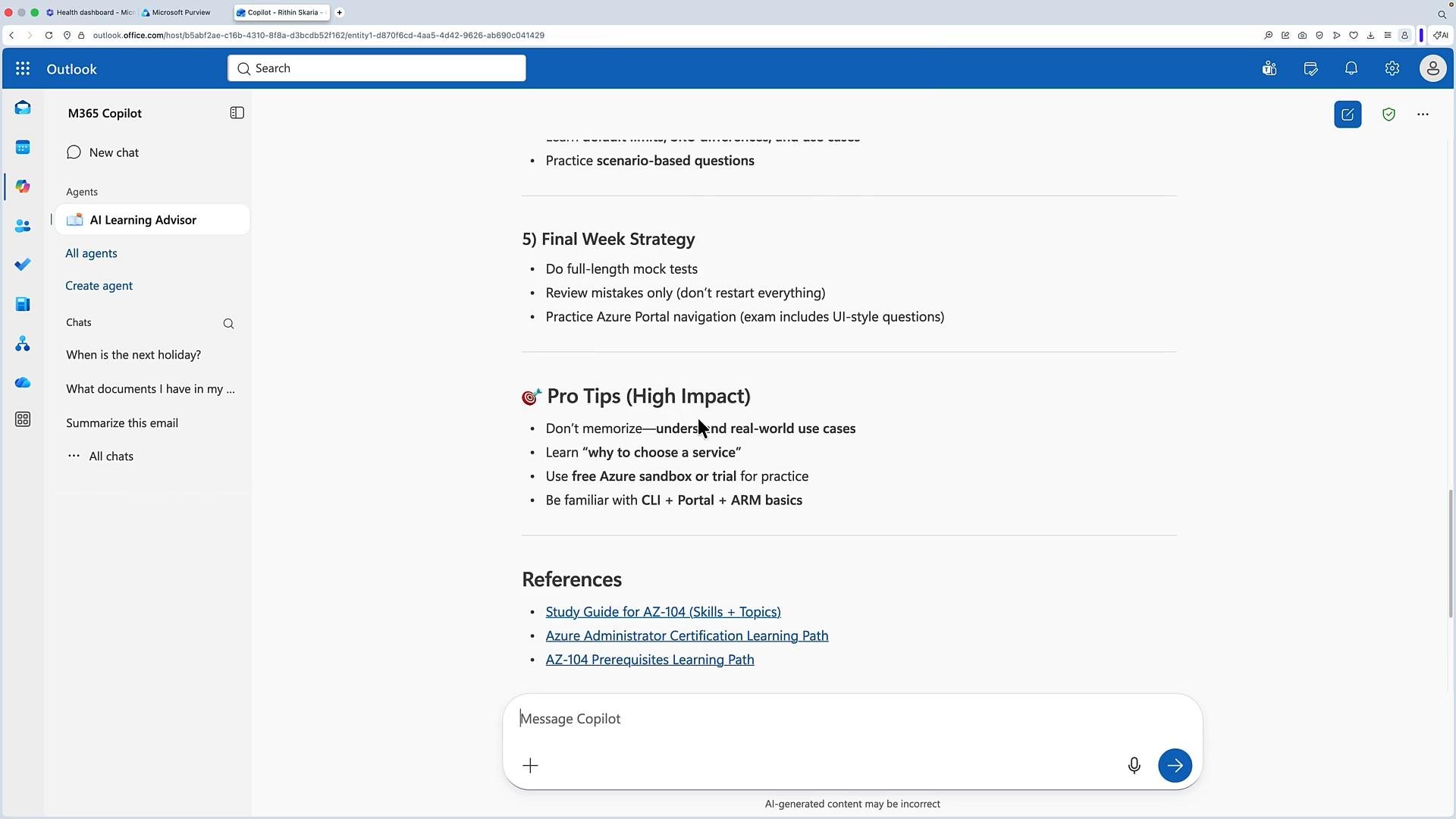
Task: Switch to Health dashboard browser tab
Action: point(90,12)
